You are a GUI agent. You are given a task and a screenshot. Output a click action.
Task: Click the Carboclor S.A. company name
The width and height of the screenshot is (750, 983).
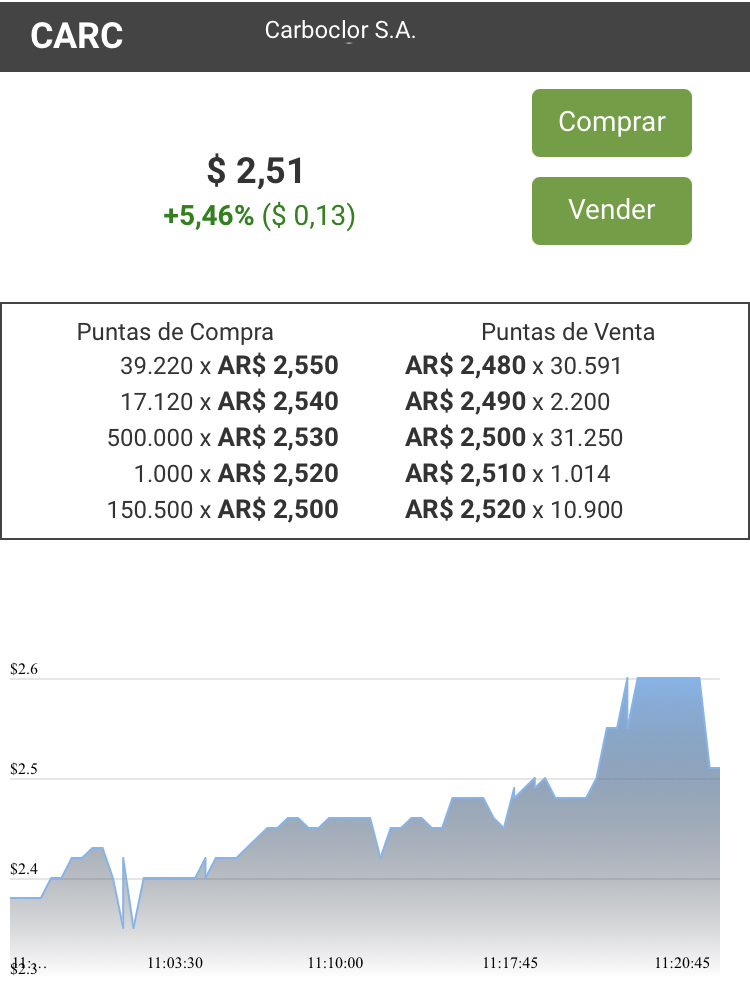(x=340, y=30)
